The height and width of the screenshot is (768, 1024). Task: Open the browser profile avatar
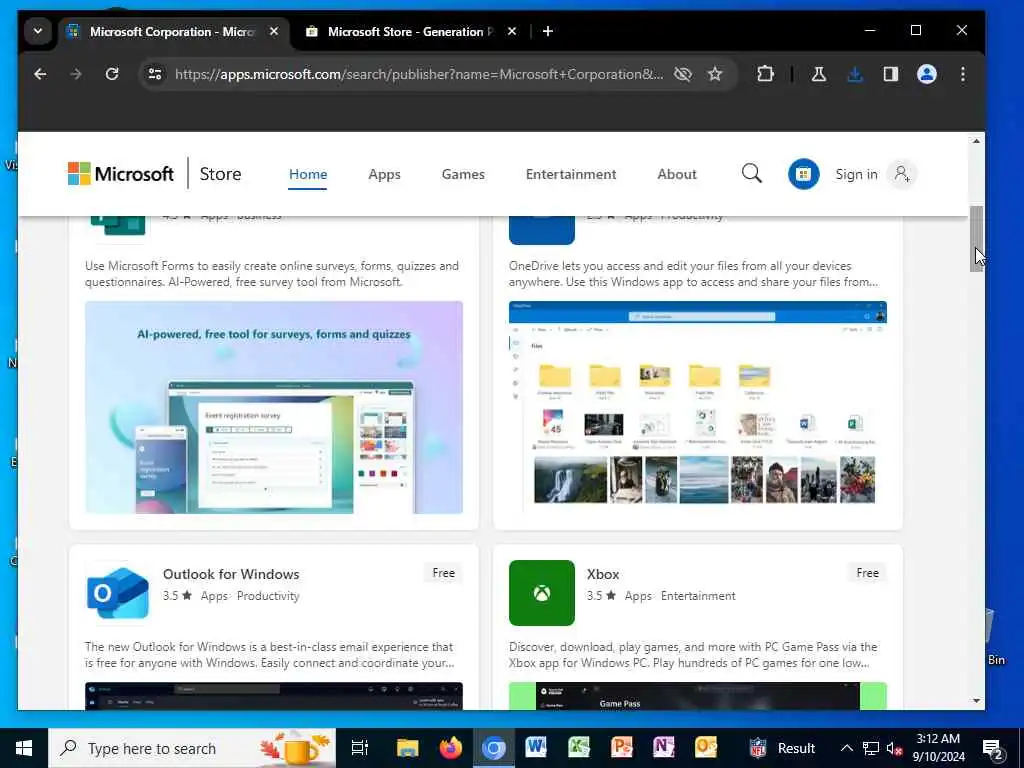click(927, 74)
